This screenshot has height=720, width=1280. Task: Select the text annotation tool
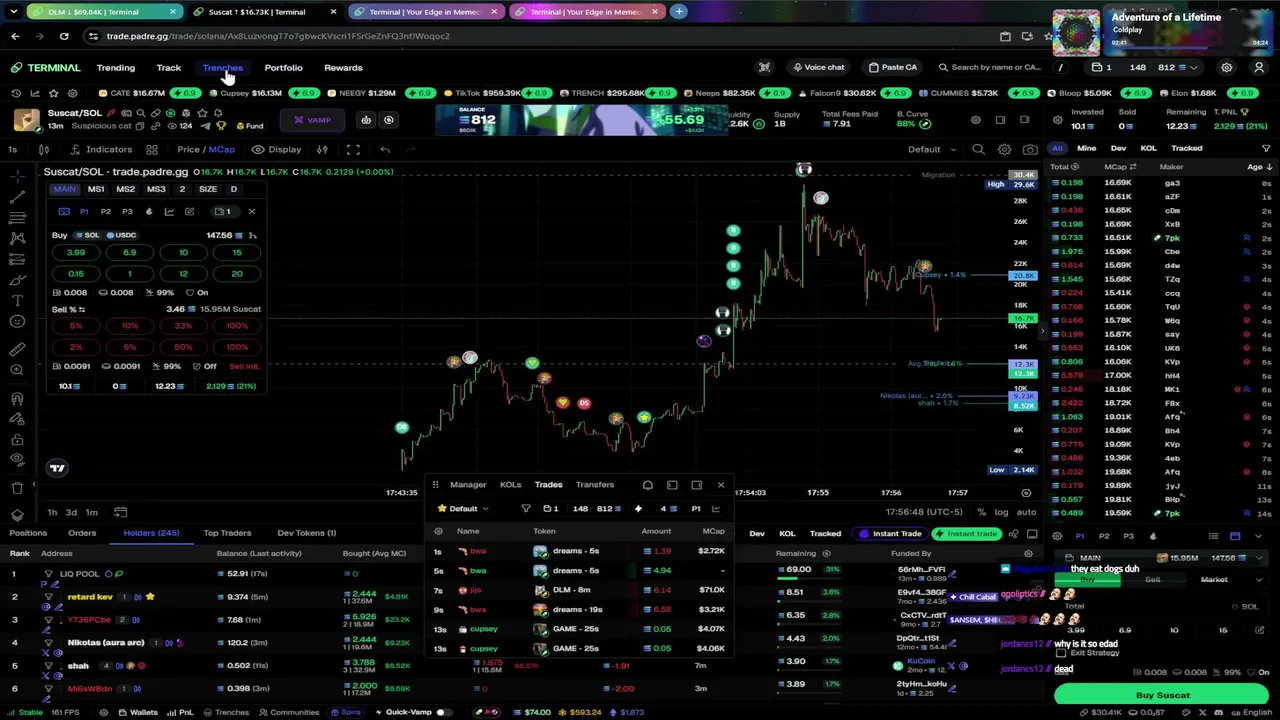(17, 300)
